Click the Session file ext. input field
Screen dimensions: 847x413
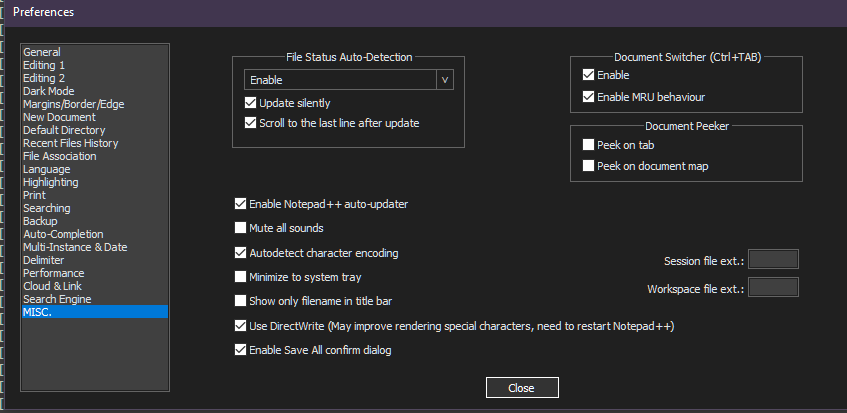point(773,260)
